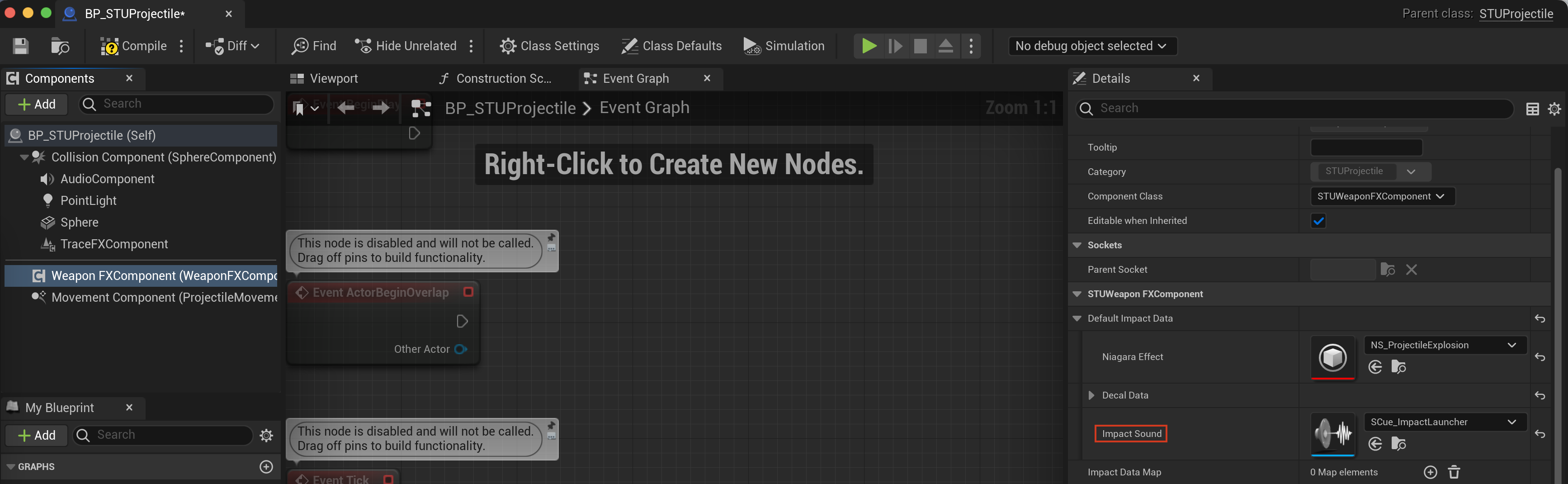
Task: Click the Stop playback icon
Action: click(921, 46)
